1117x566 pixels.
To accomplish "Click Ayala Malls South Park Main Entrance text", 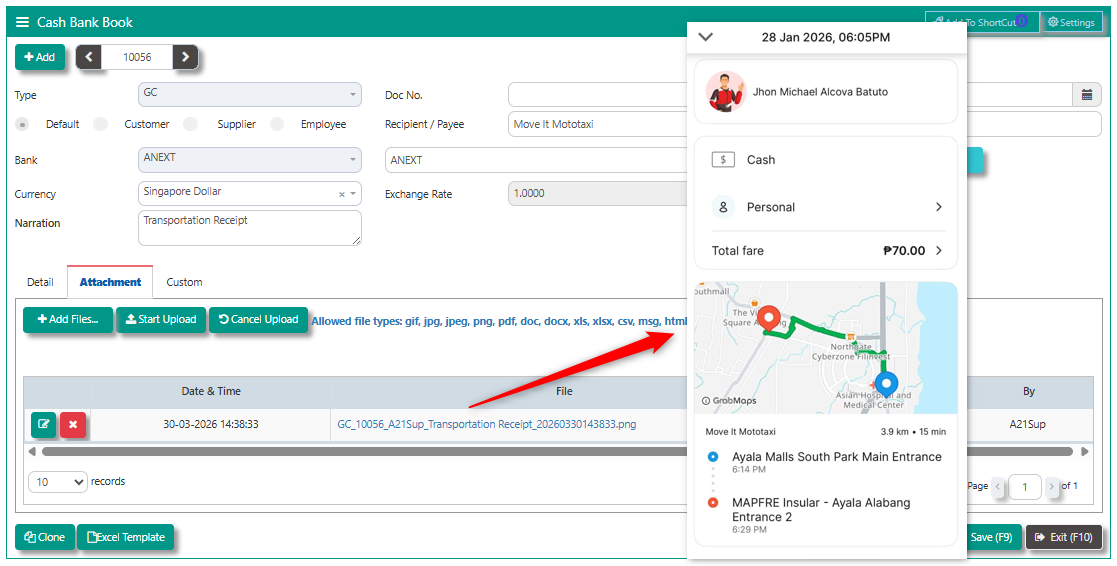I will (836, 457).
